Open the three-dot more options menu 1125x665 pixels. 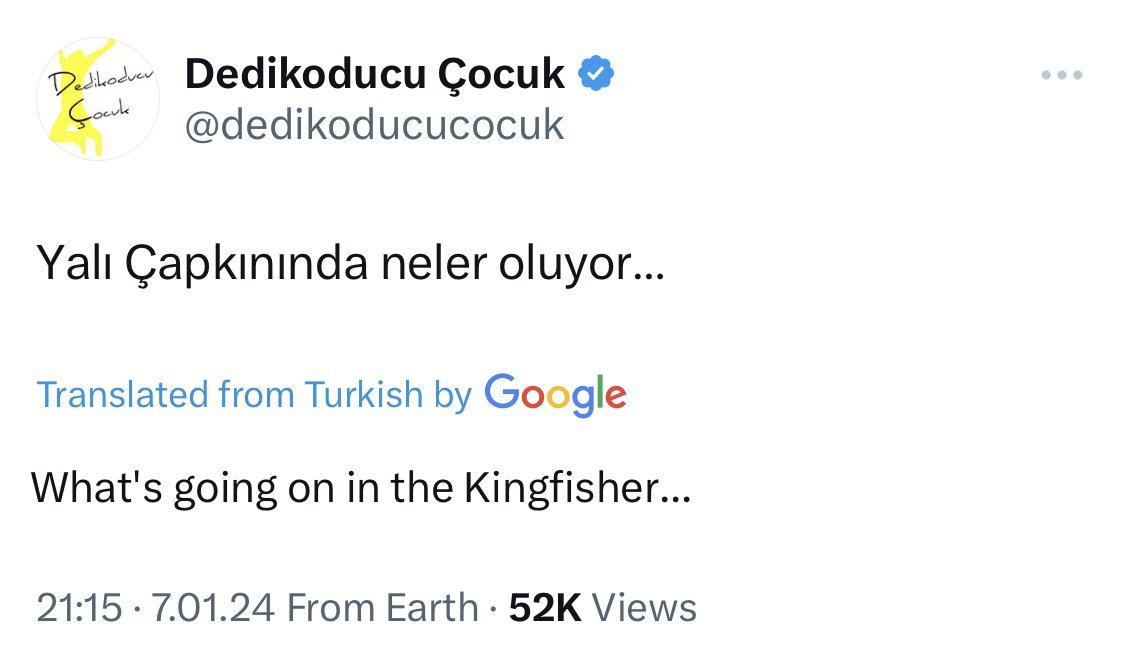[x=1062, y=75]
